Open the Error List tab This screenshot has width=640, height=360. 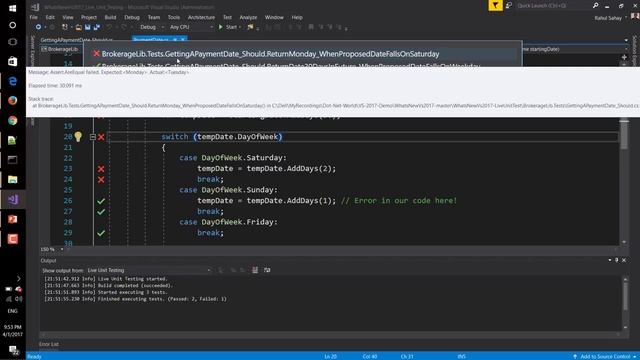pos(49,344)
